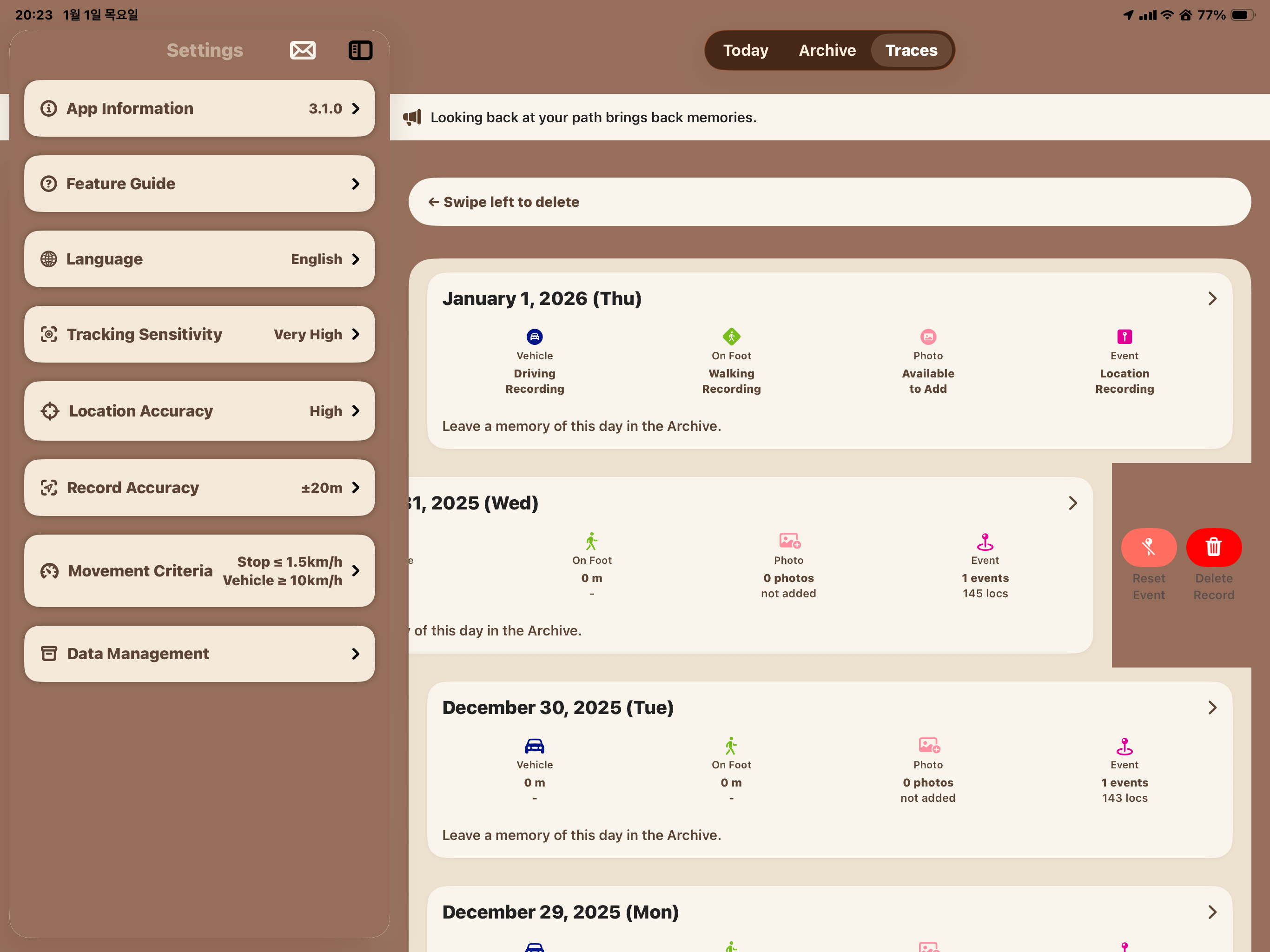This screenshot has height=952, width=1270.
Task: Expand Data Management chevron
Action: pyautogui.click(x=356, y=654)
